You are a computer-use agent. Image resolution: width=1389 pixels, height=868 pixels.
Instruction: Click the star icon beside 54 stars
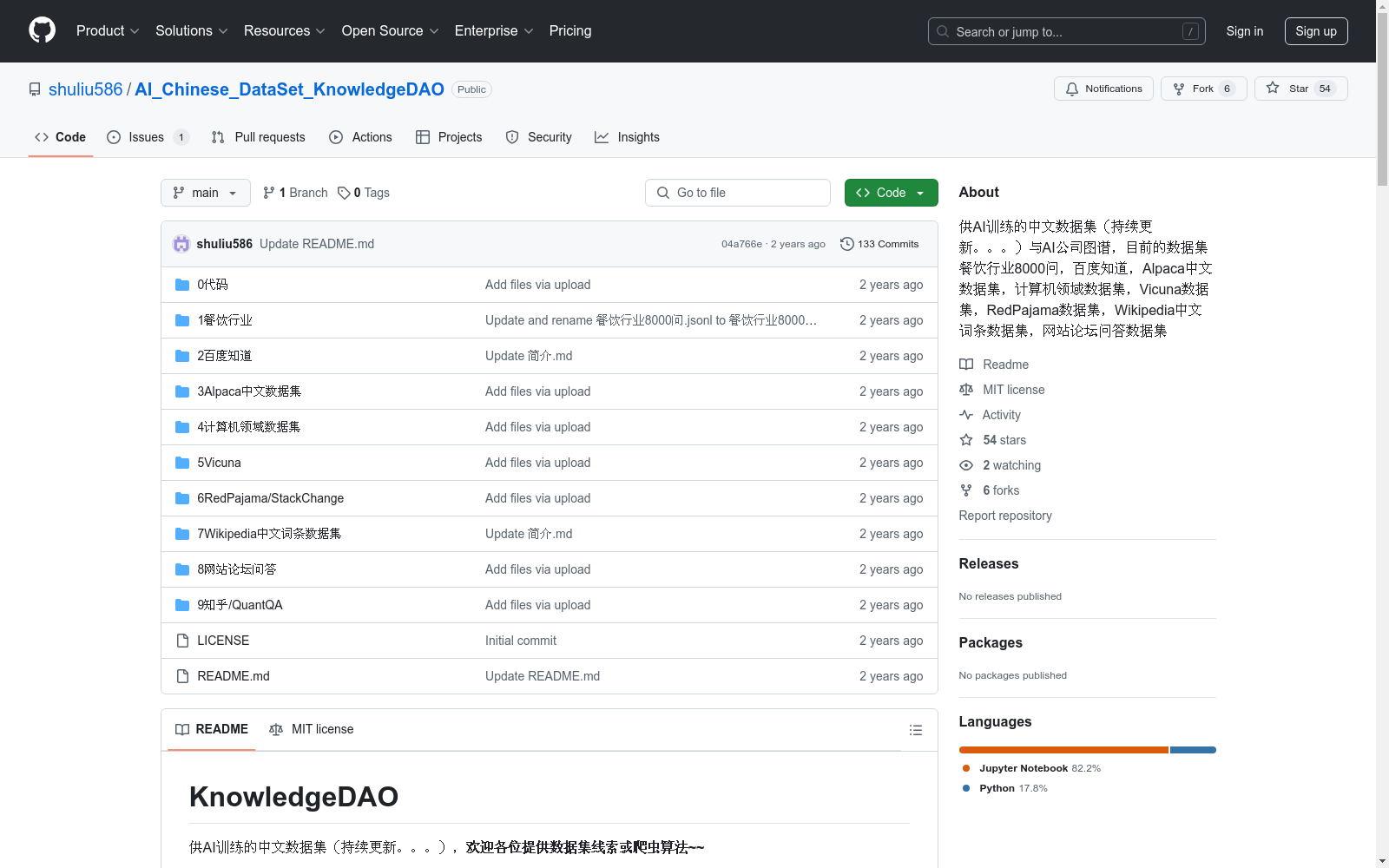pyautogui.click(x=966, y=440)
